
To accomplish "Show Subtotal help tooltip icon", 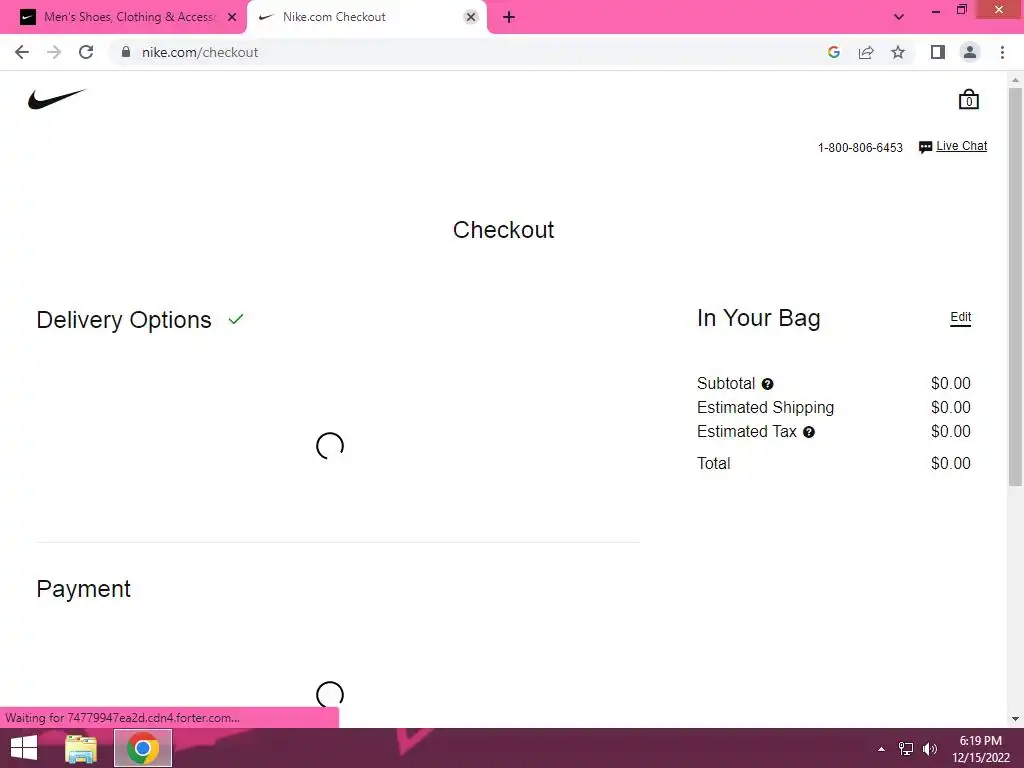I will click(767, 384).
